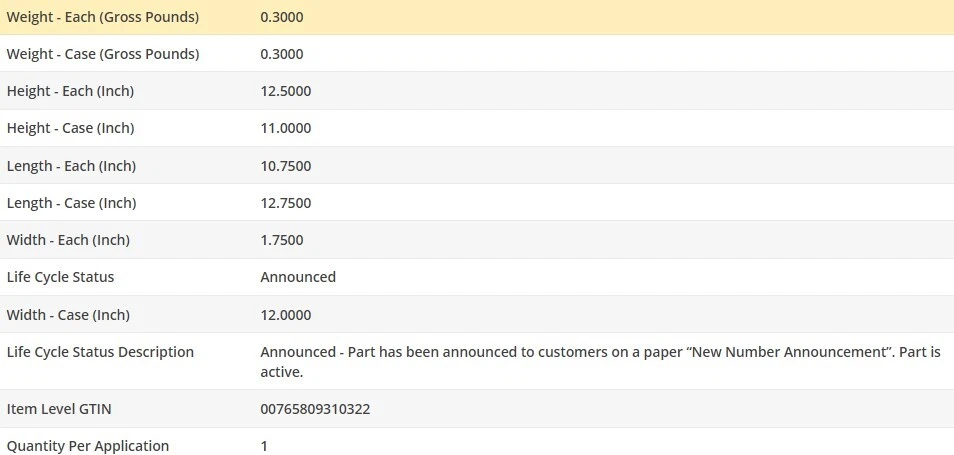Viewport: 954px width, 455px height.
Task: Select the 11.0000 value
Action: pos(286,128)
